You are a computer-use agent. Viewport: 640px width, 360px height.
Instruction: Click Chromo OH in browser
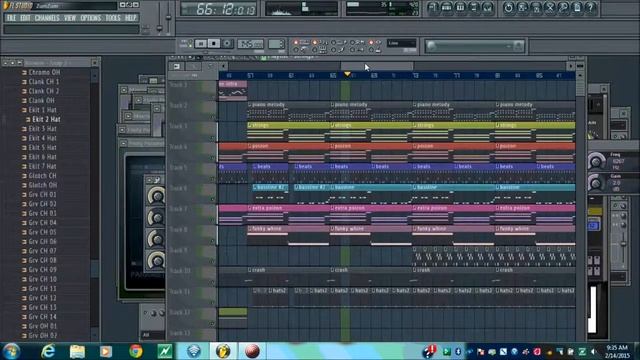[44, 72]
